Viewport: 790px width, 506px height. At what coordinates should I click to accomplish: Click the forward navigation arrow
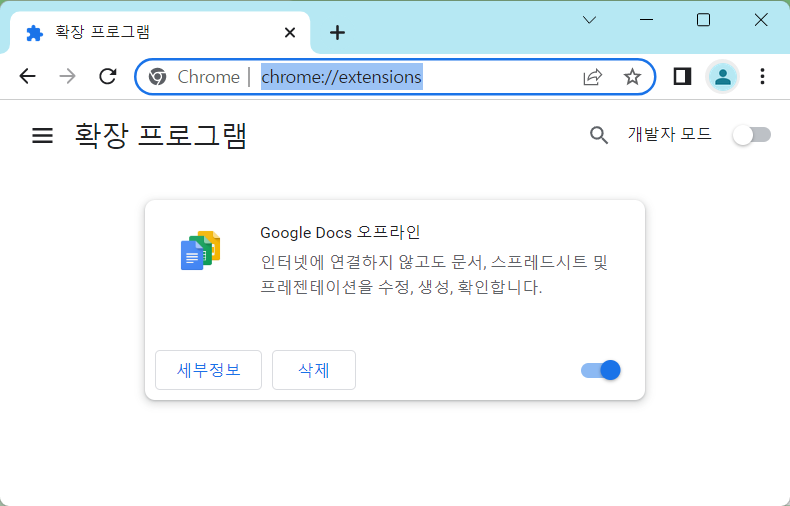click(x=68, y=77)
